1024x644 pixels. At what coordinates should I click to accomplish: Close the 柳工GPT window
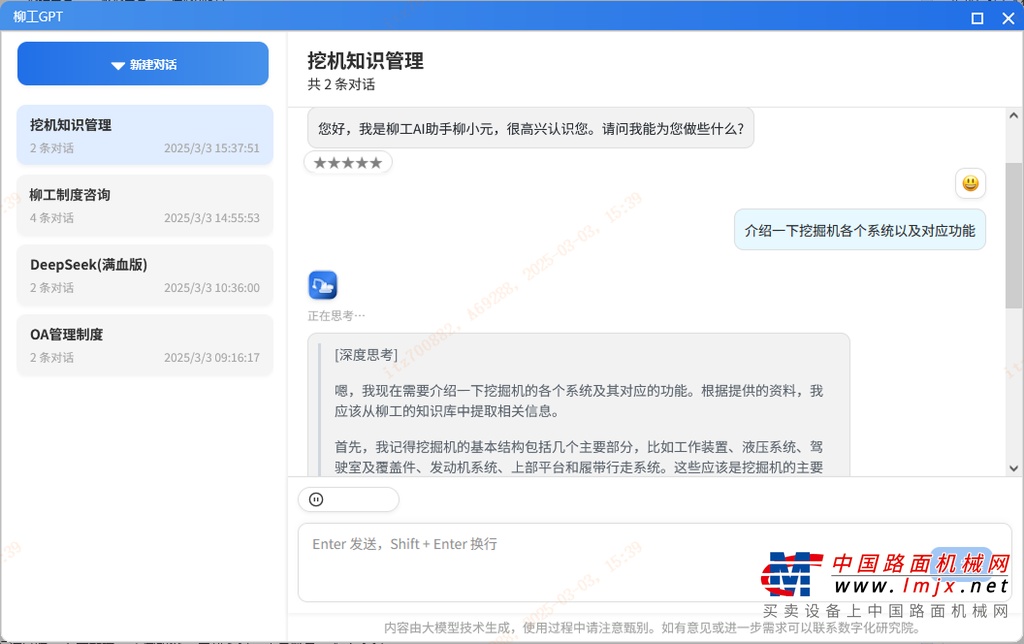click(1008, 18)
